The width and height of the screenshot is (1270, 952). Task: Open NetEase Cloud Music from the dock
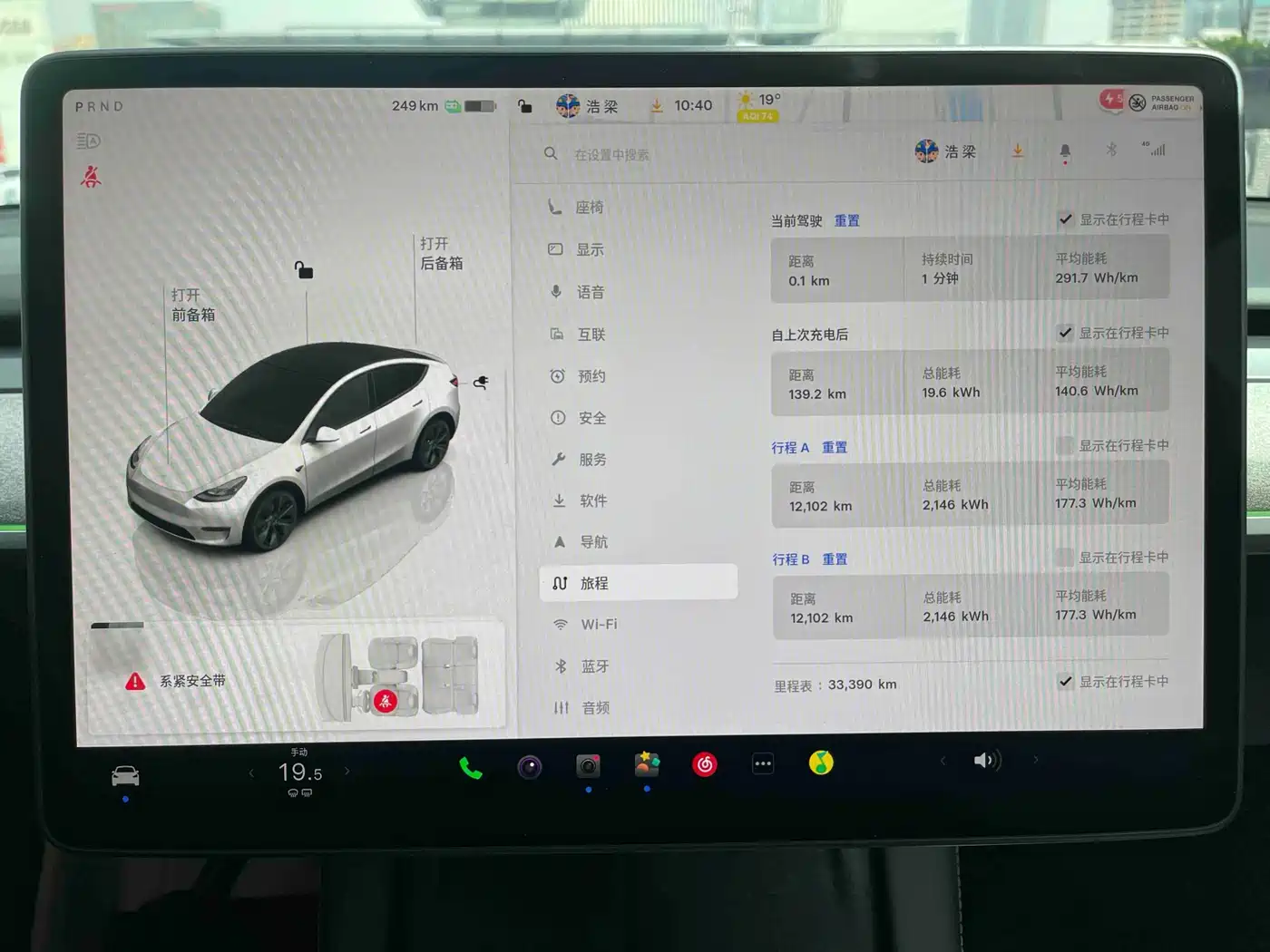click(x=705, y=766)
